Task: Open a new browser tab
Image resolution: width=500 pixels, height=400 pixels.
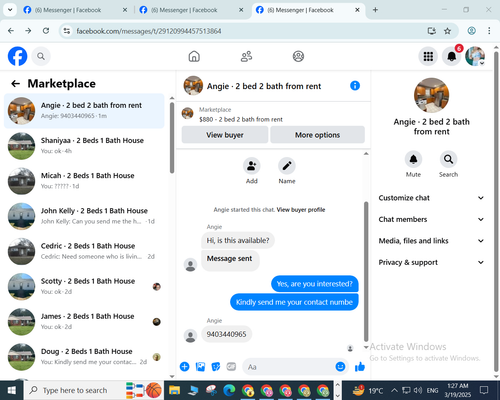Action: 375,10
